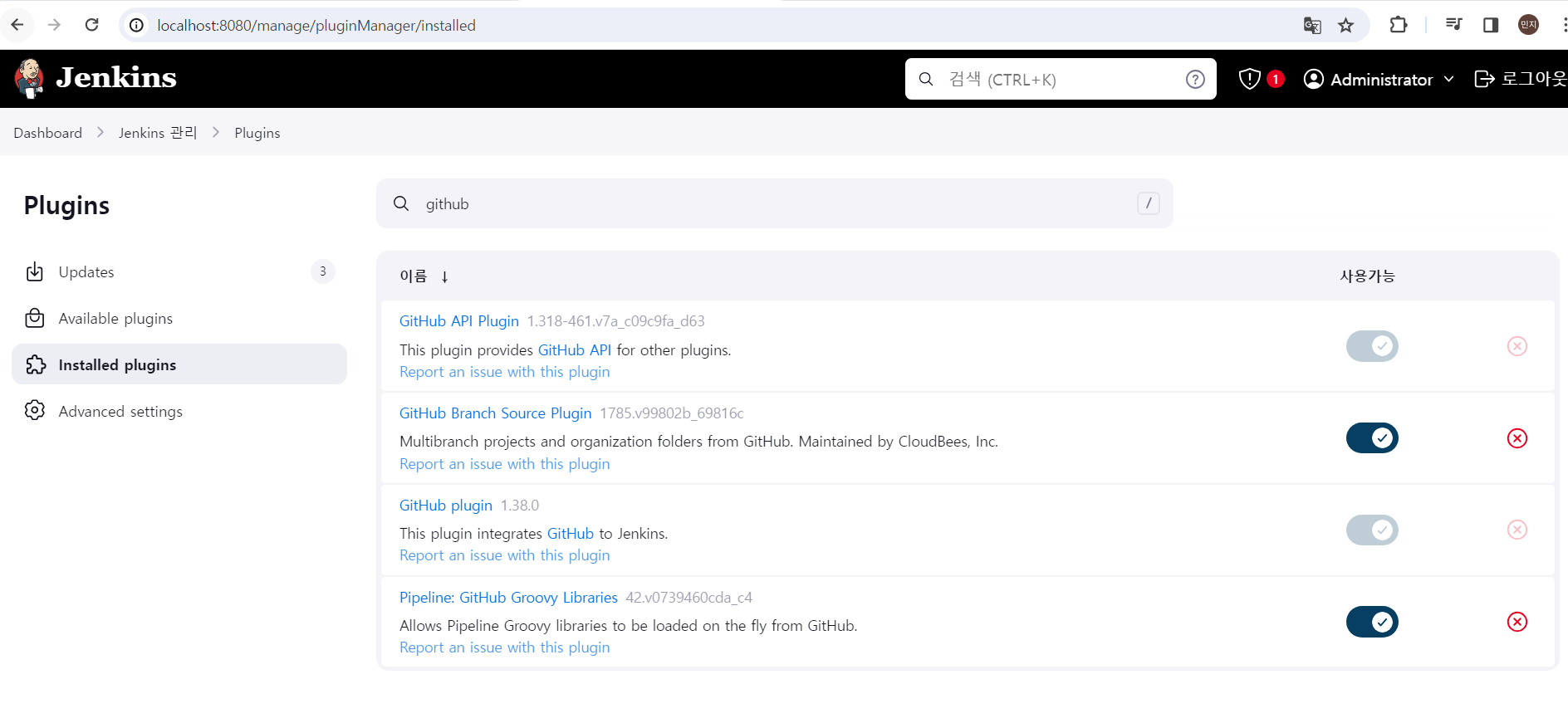
Task: Click the Advanced settings gear icon
Action: click(x=35, y=411)
